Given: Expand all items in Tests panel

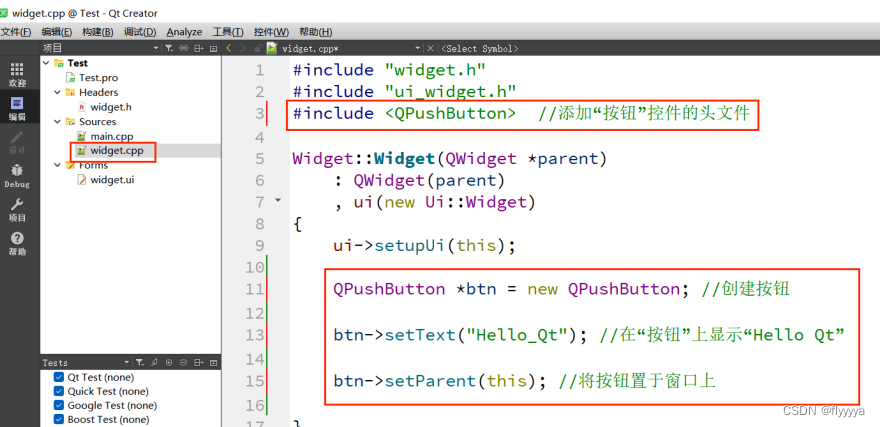Looking at the screenshot, I should point(169,362).
